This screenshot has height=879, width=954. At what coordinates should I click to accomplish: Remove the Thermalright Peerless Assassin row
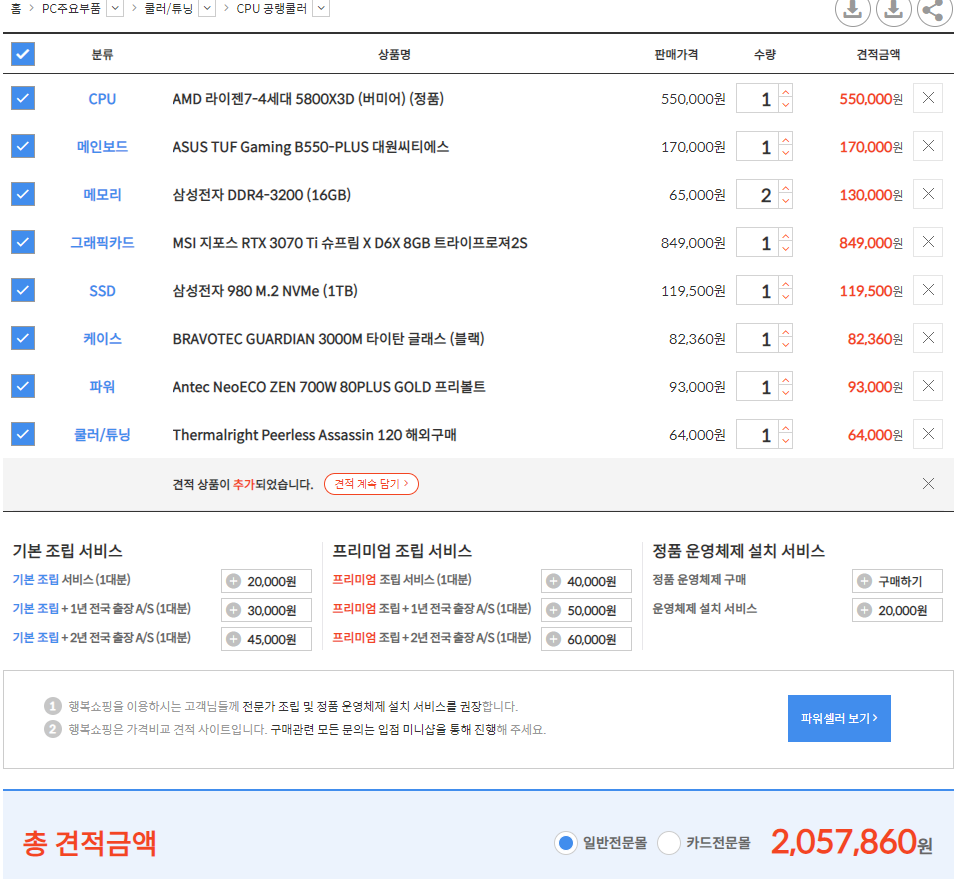[x=928, y=434]
